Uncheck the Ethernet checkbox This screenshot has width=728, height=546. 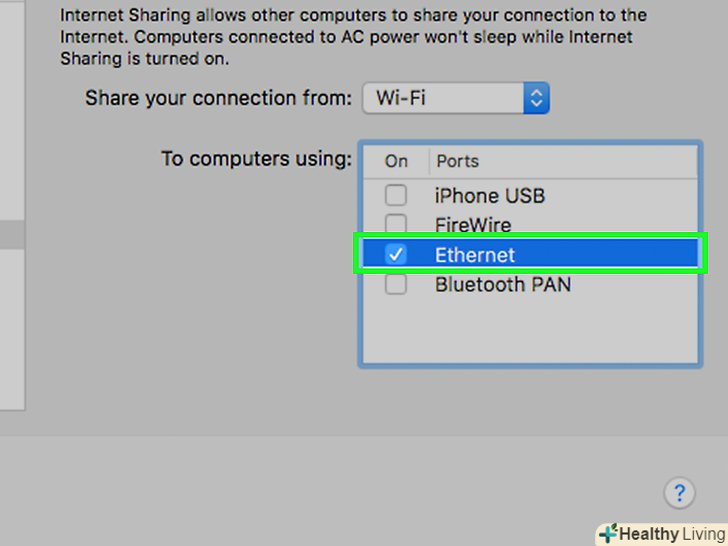[396, 254]
